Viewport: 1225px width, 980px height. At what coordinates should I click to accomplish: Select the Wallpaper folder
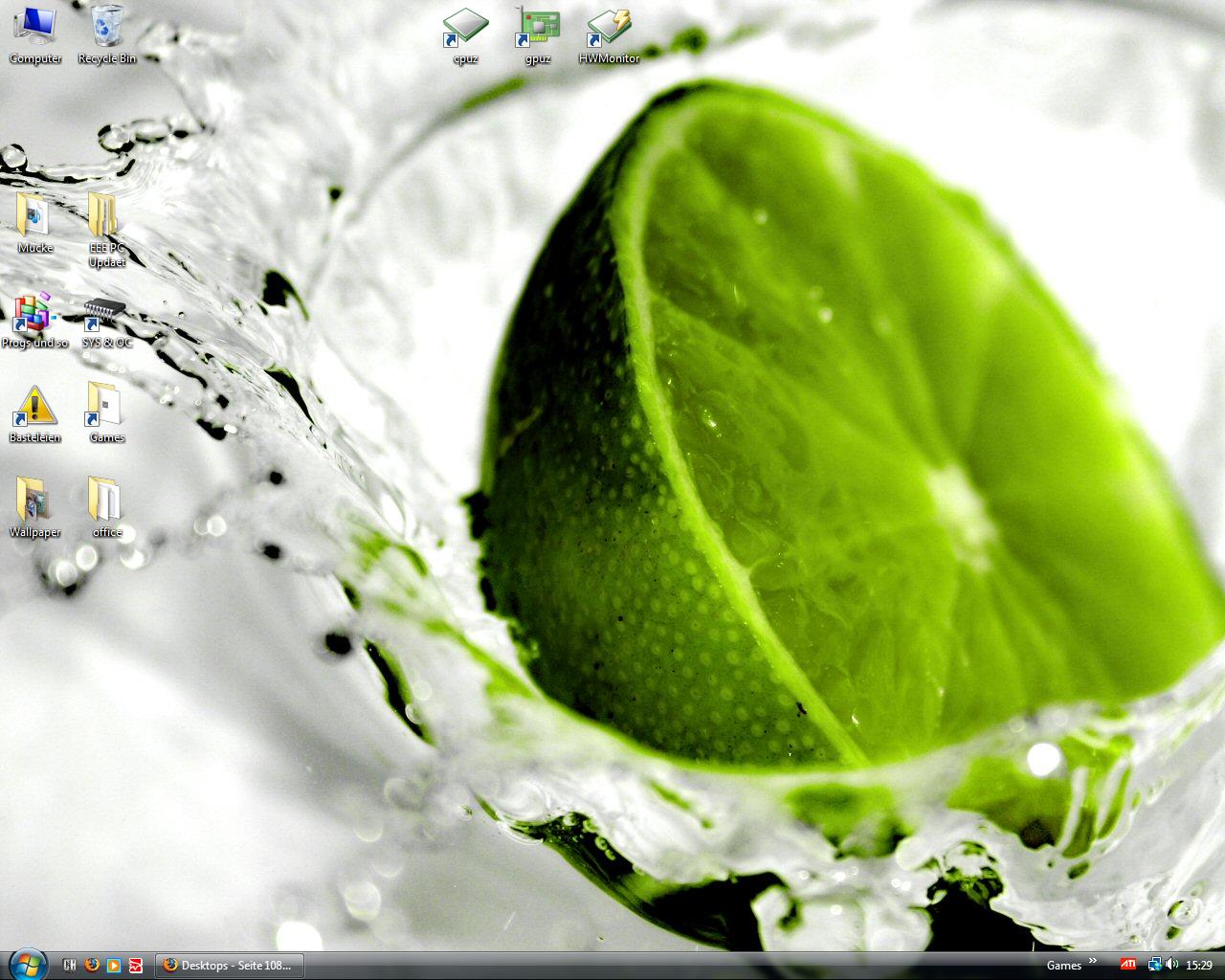(x=33, y=501)
